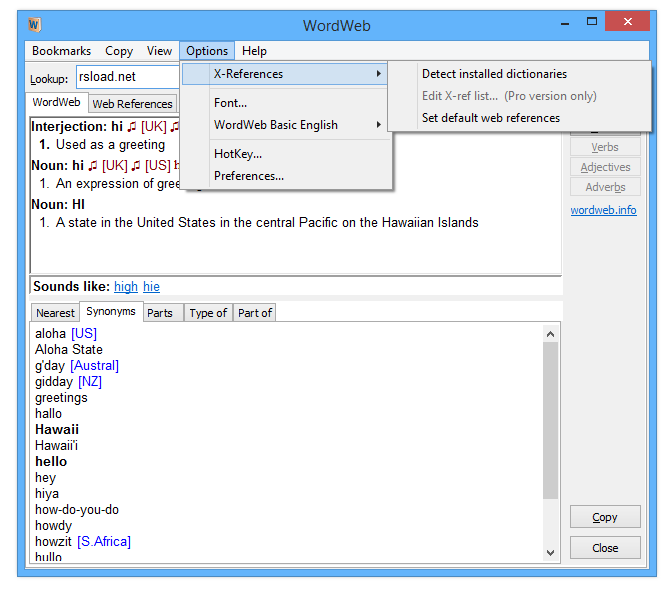Select synonym 'how-do-you-do'
The width and height of the screenshot is (672, 597).
coord(77,510)
